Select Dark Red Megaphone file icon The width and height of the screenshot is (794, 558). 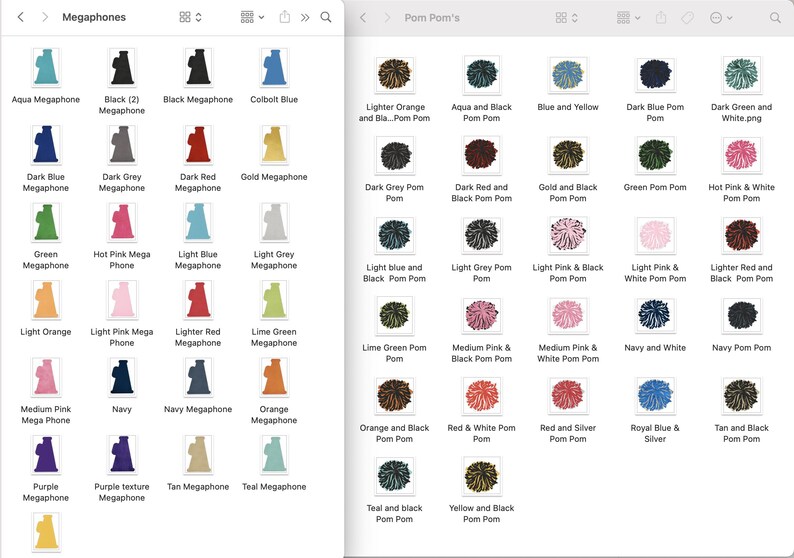click(x=198, y=144)
